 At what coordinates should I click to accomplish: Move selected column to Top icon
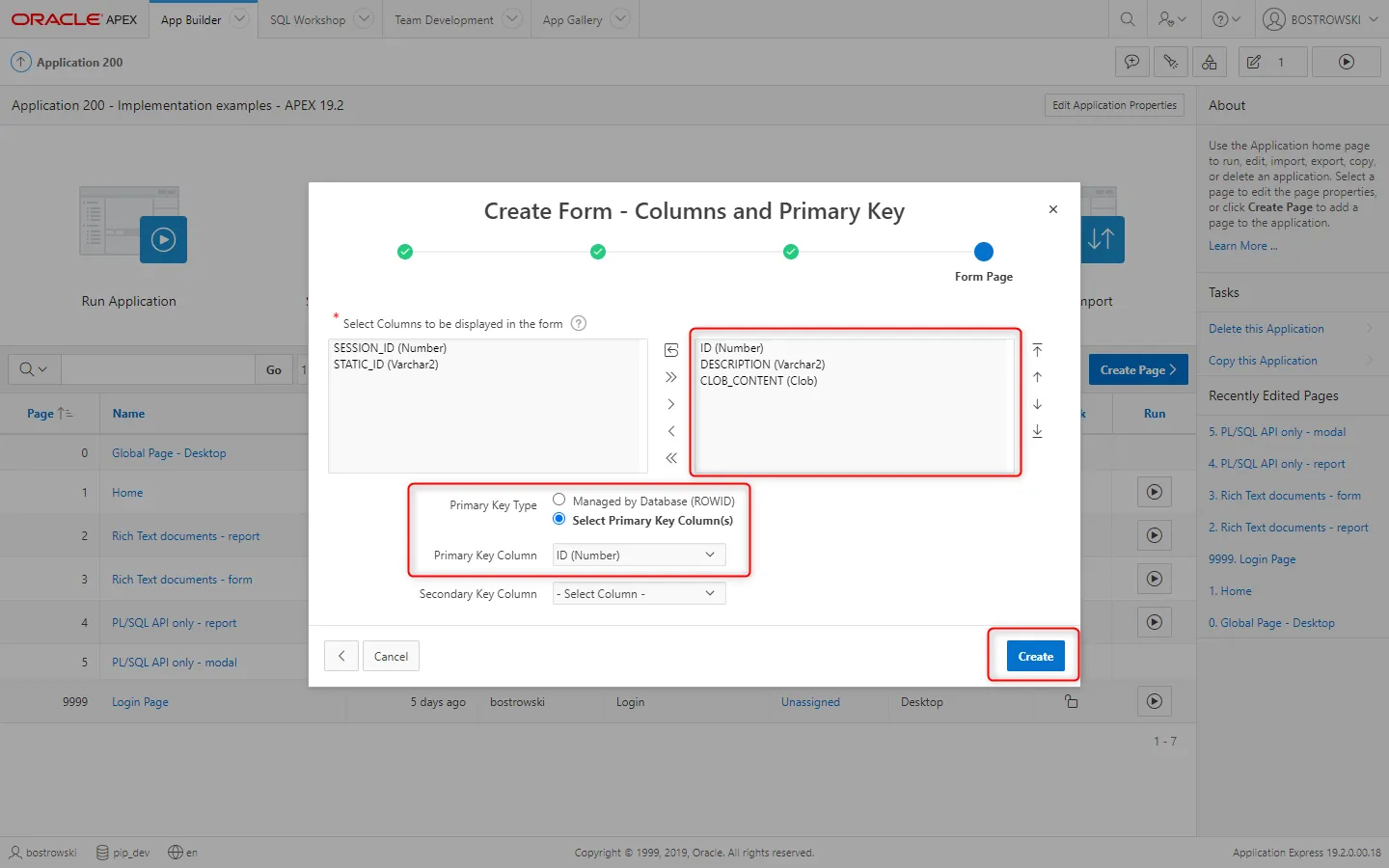point(1037,350)
